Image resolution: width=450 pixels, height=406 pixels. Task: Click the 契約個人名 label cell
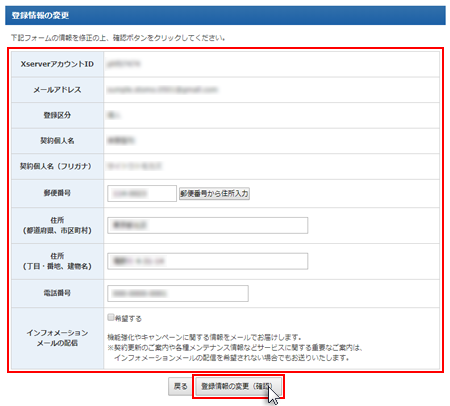pos(57,141)
